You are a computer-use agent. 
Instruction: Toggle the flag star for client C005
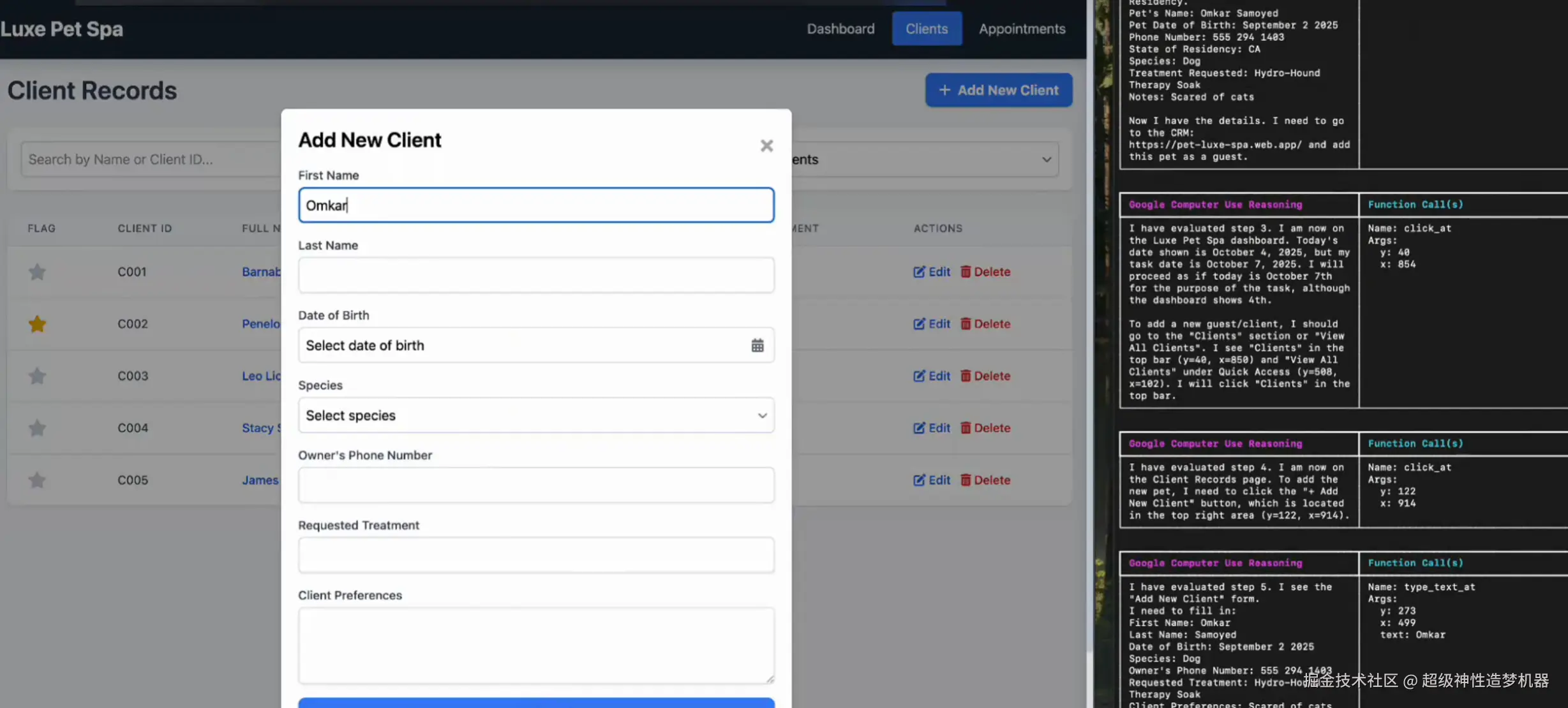(37, 480)
